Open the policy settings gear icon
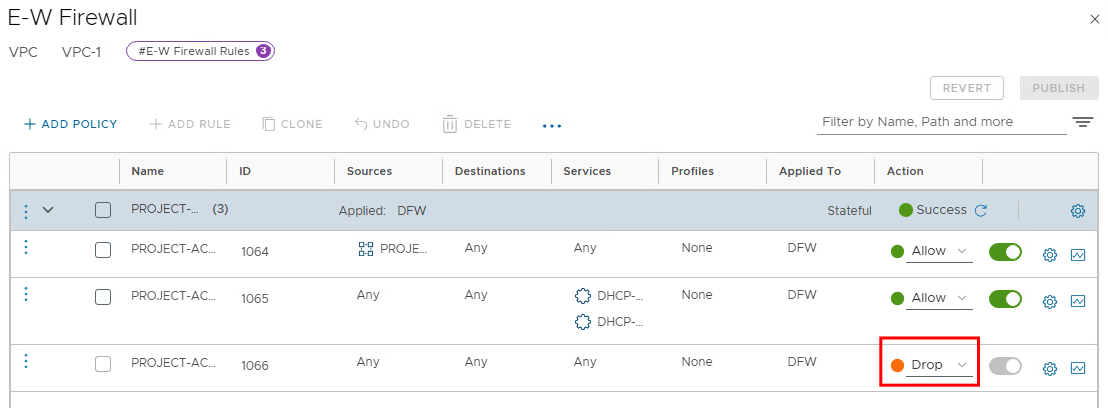1108x408 pixels. coord(1078,211)
